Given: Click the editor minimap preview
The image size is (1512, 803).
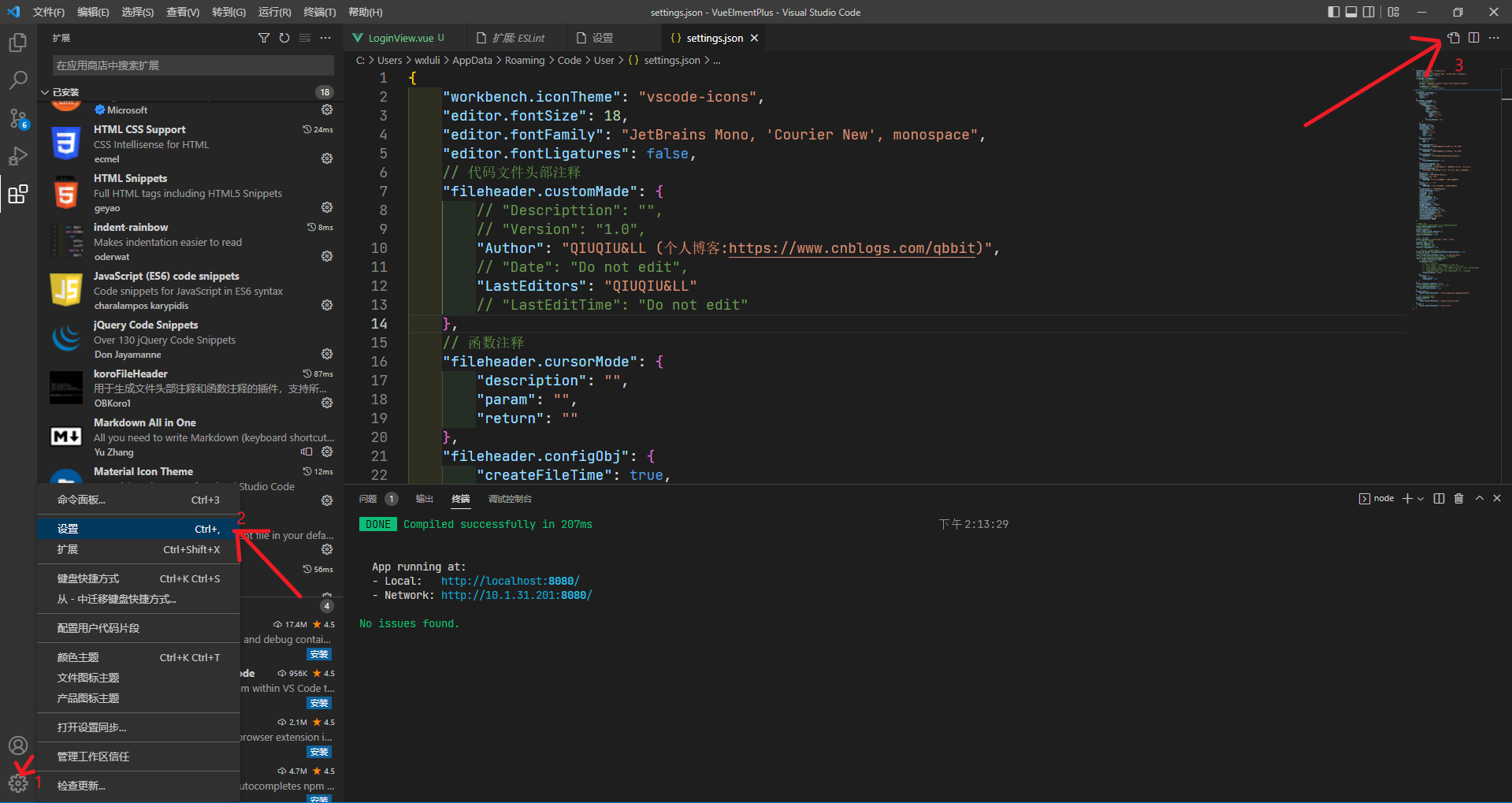Looking at the screenshot, I should pyautogui.click(x=1454, y=189).
